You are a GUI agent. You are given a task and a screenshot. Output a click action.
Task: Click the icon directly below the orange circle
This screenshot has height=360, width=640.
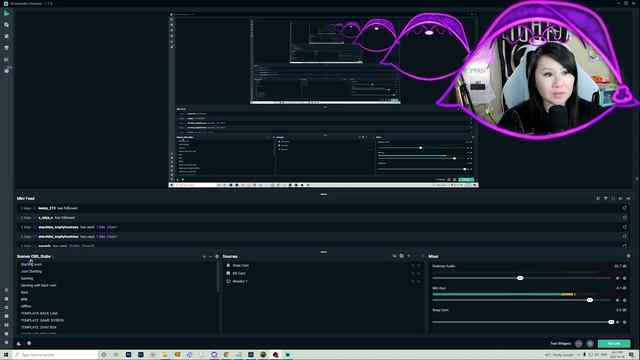[x=6, y=299]
